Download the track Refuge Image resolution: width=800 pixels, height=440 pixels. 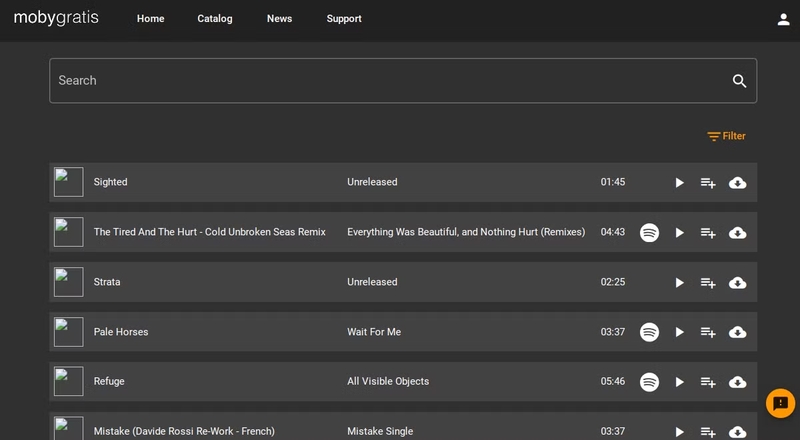coord(738,382)
